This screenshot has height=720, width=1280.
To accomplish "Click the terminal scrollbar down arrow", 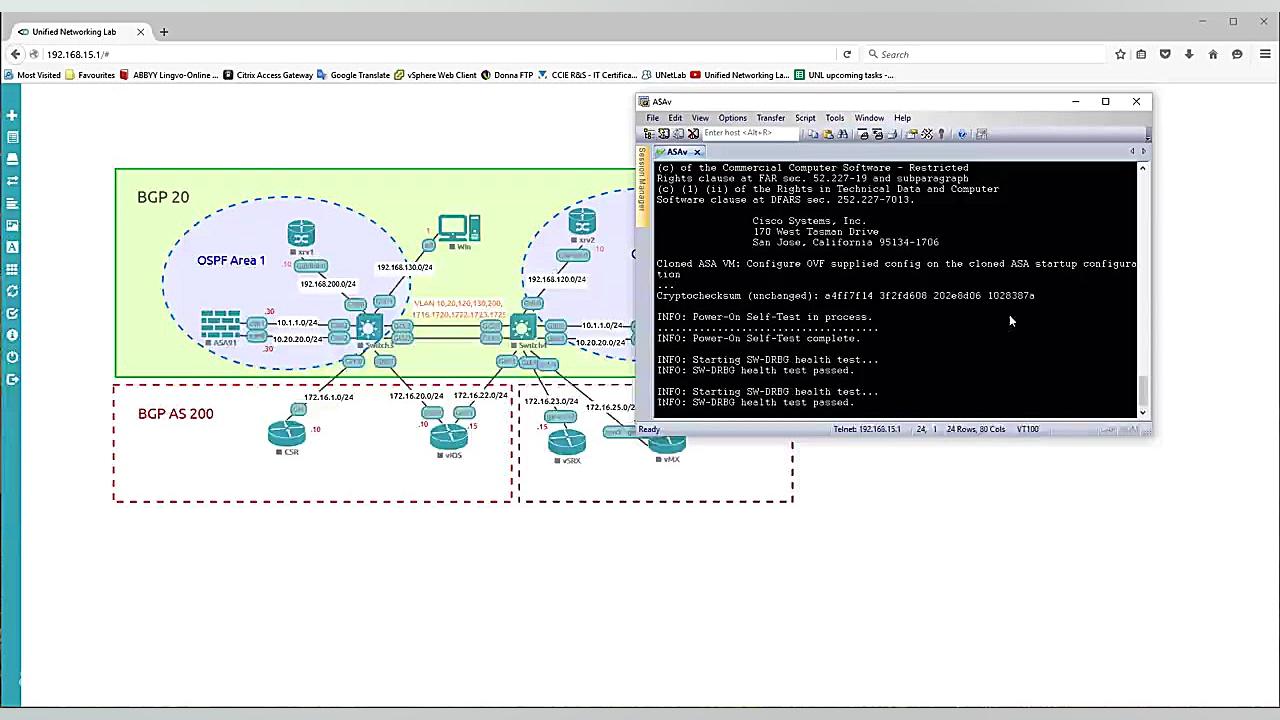I will [x=1143, y=412].
